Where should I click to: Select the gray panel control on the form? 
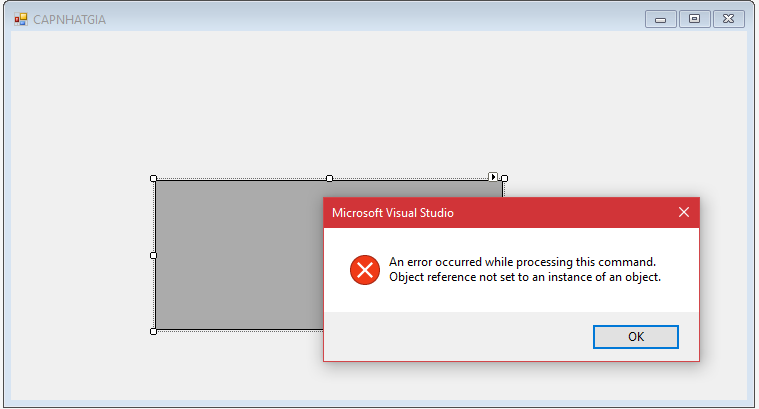235,255
